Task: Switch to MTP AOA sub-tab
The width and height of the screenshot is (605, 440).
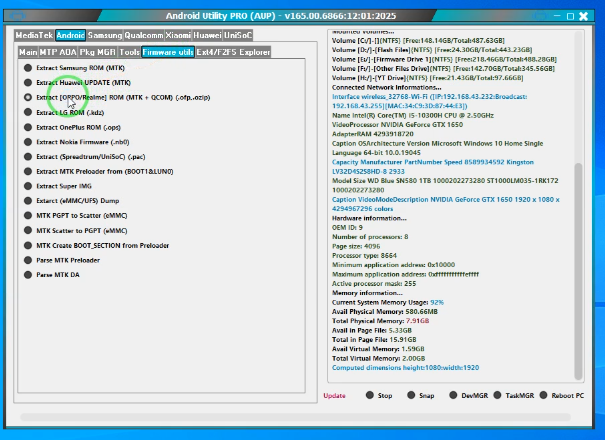Action: pos(58,52)
